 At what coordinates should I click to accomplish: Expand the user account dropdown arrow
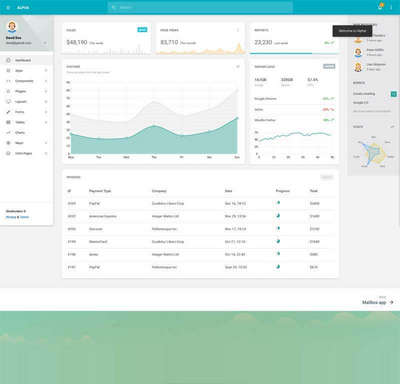pos(45,43)
